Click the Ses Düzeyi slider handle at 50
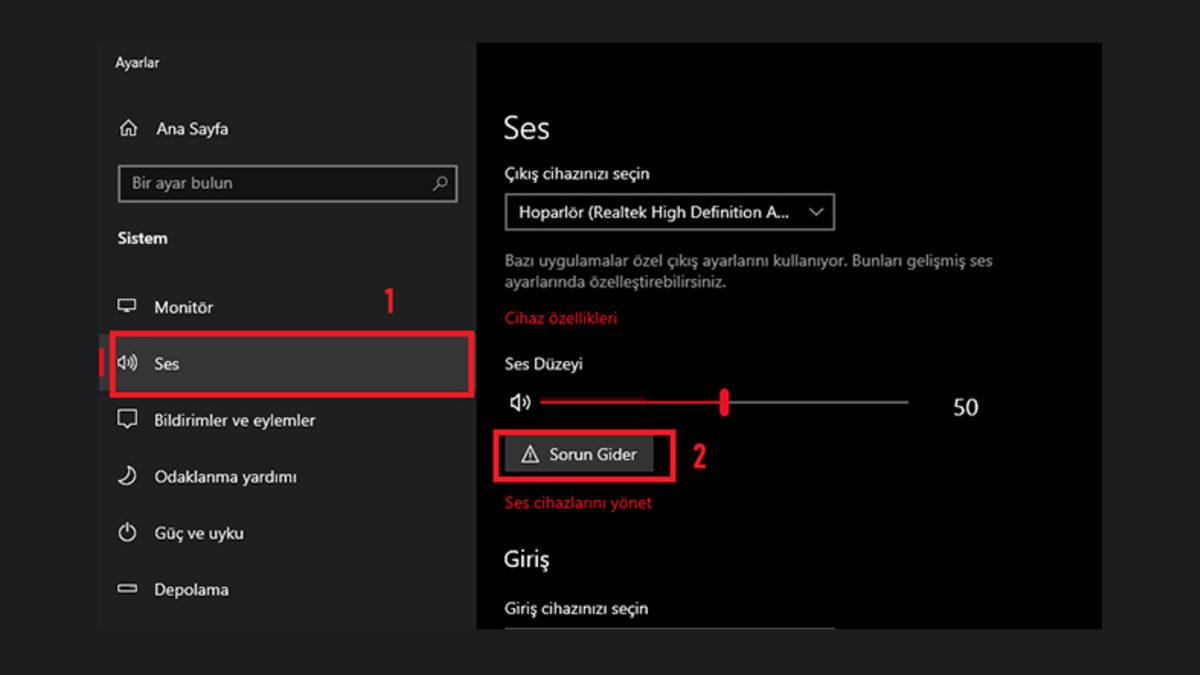 click(726, 400)
